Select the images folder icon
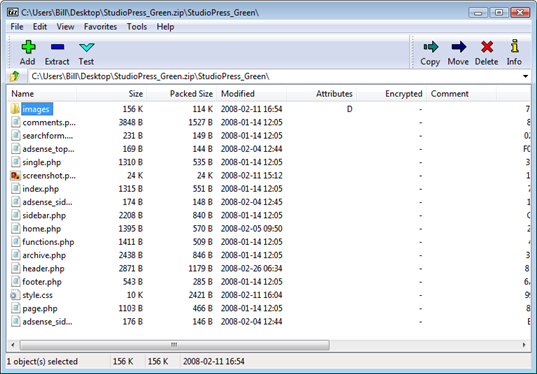Screen dimensions: 537x374 tap(15, 109)
